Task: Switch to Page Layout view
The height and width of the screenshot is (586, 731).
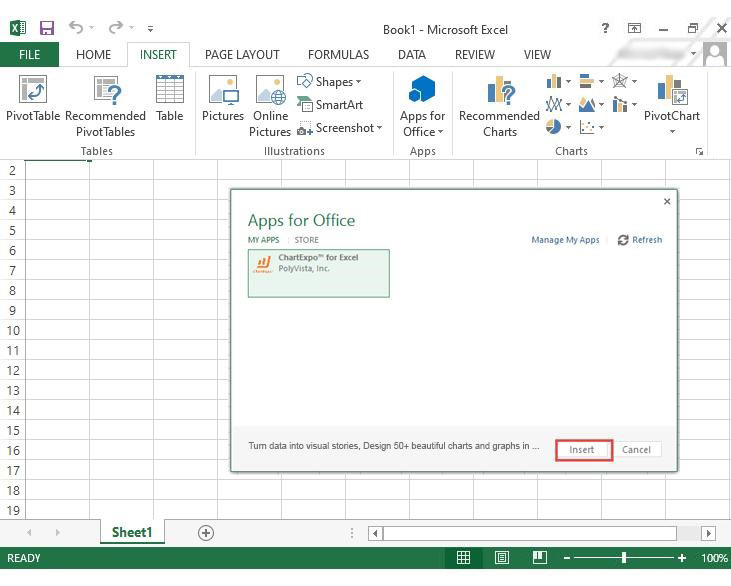Action: (502, 558)
